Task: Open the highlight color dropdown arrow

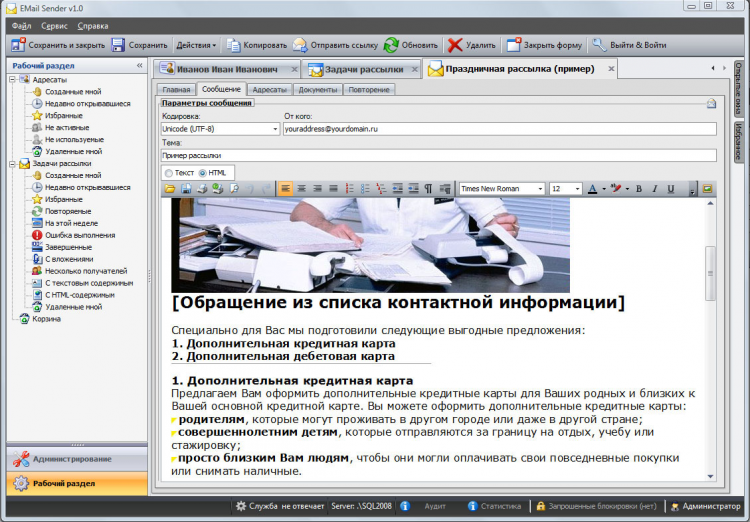Action: (627, 189)
